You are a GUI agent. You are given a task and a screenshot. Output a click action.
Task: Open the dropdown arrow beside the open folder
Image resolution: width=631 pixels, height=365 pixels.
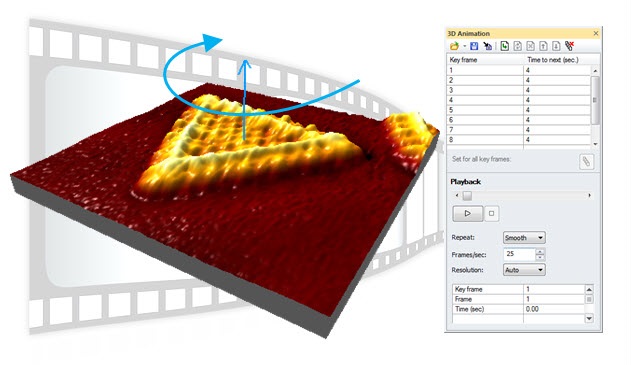(x=464, y=46)
